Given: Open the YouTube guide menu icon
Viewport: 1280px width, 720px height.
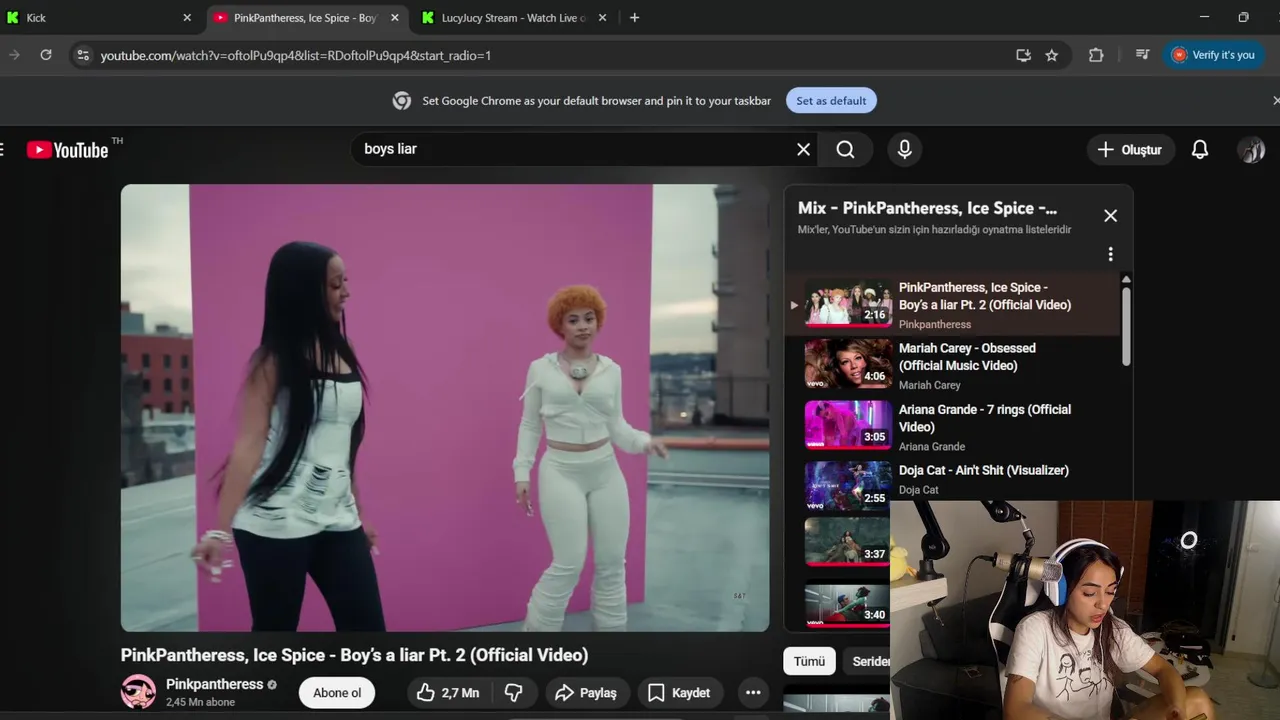Looking at the screenshot, I should [x=2, y=150].
